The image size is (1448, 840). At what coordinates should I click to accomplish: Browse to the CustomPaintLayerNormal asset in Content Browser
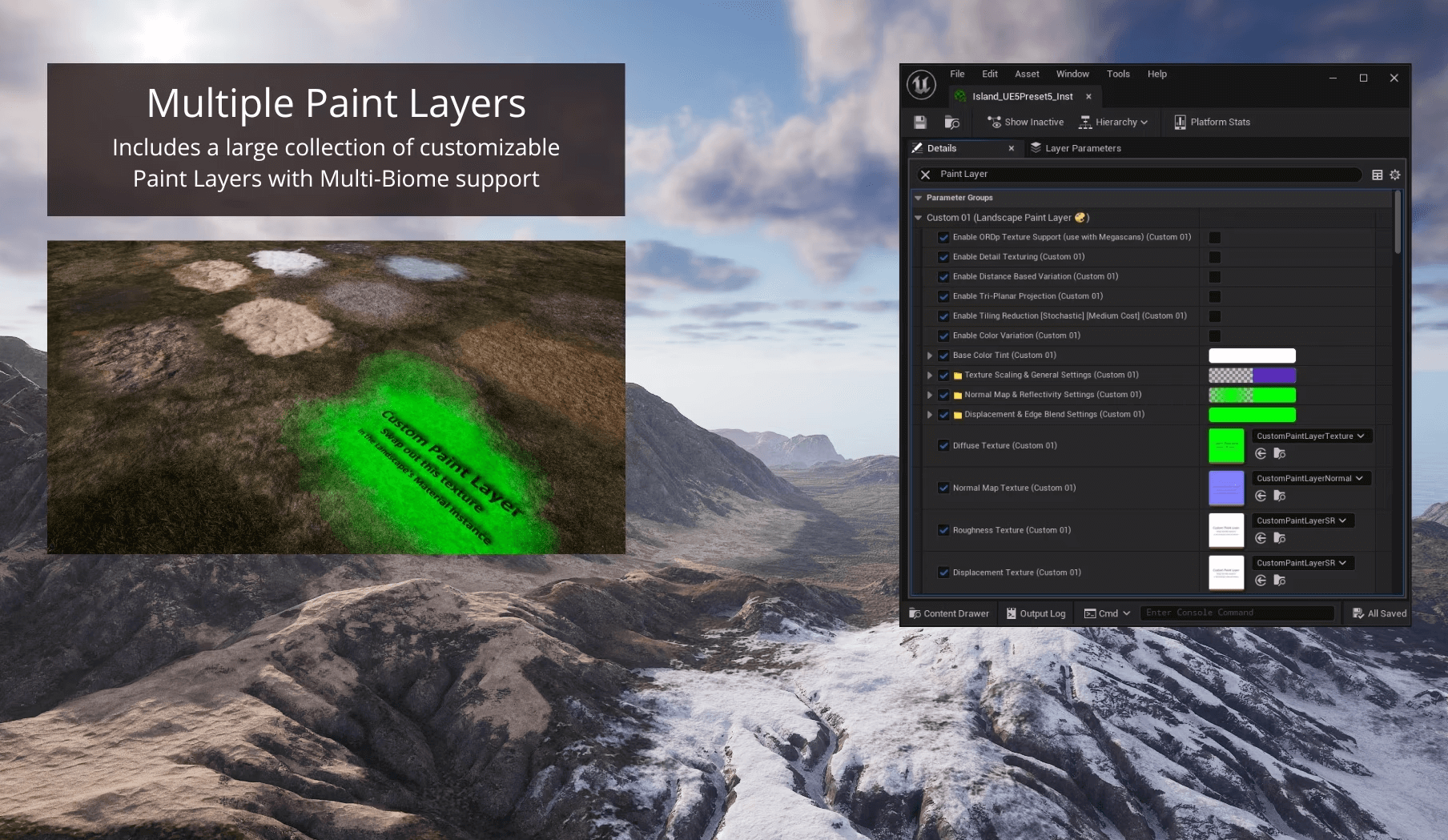[1281, 496]
